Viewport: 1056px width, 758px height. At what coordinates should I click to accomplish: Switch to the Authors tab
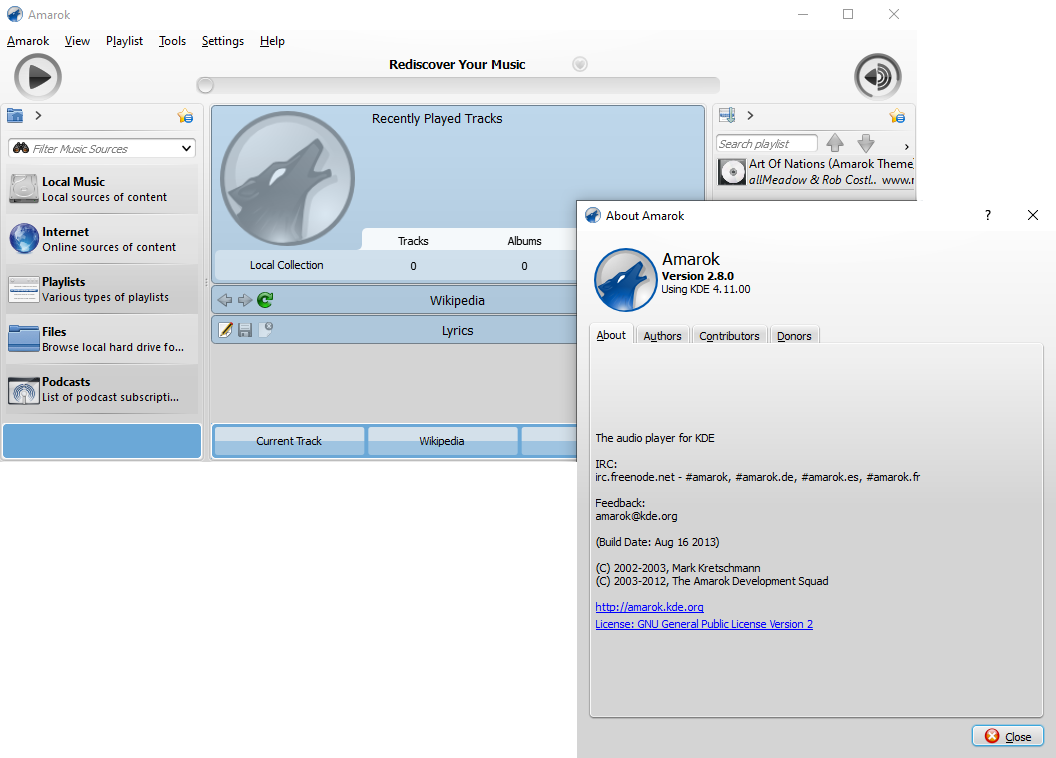(x=662, y=336)
